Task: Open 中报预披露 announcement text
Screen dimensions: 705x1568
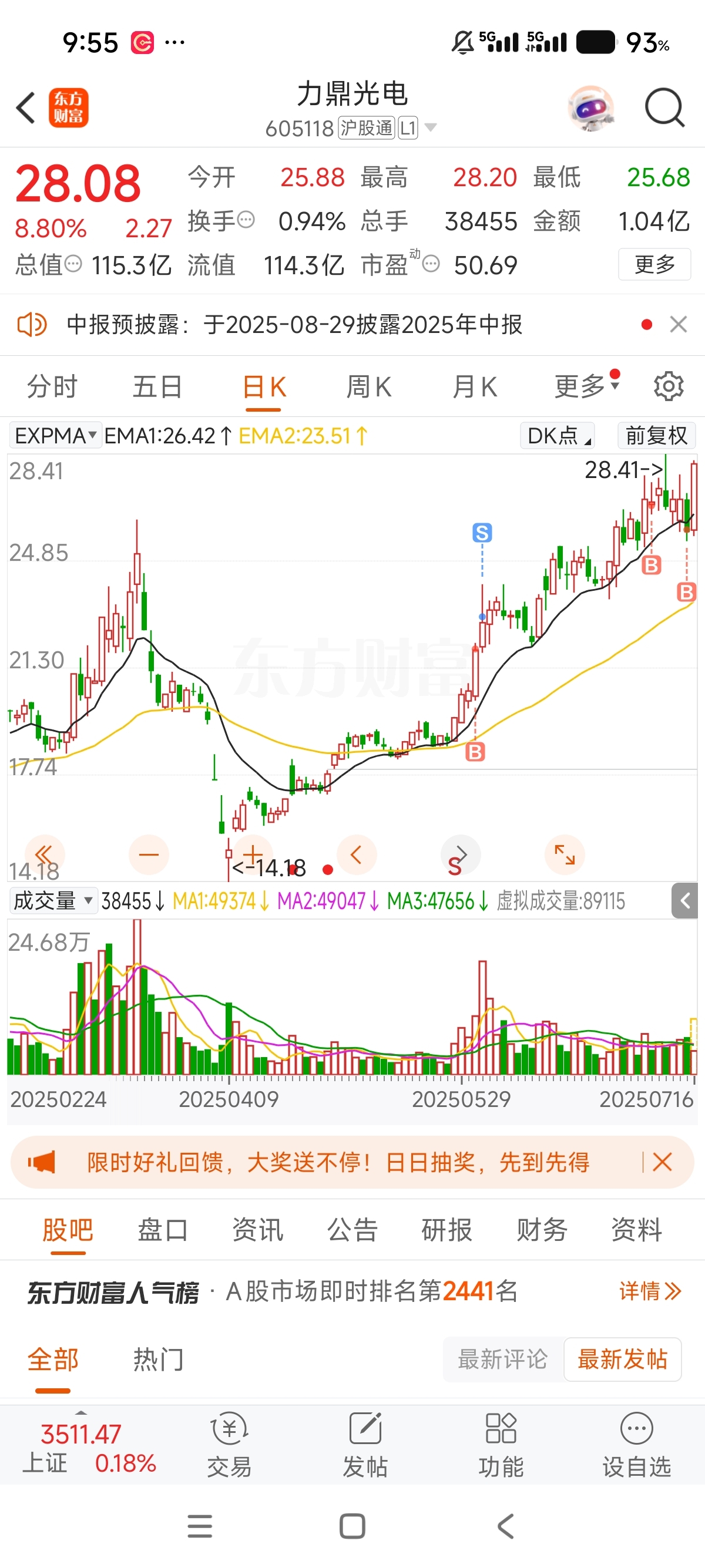Action: (x=295, y=324)
